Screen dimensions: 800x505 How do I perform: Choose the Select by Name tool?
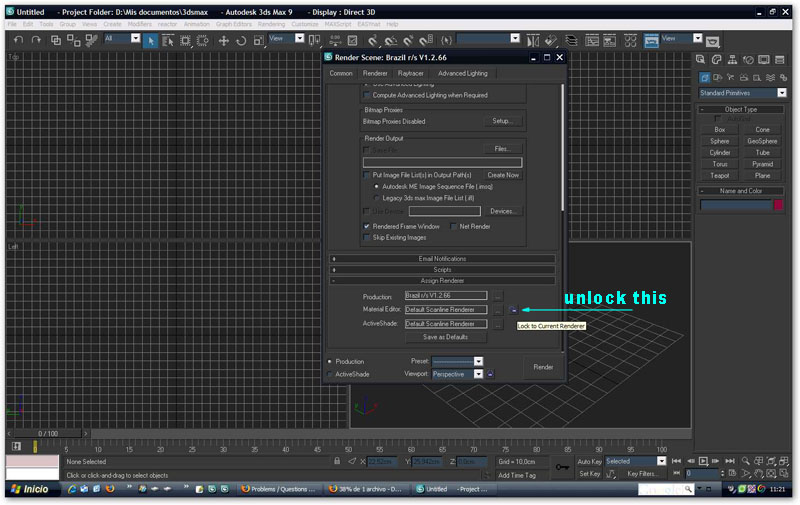168,40
